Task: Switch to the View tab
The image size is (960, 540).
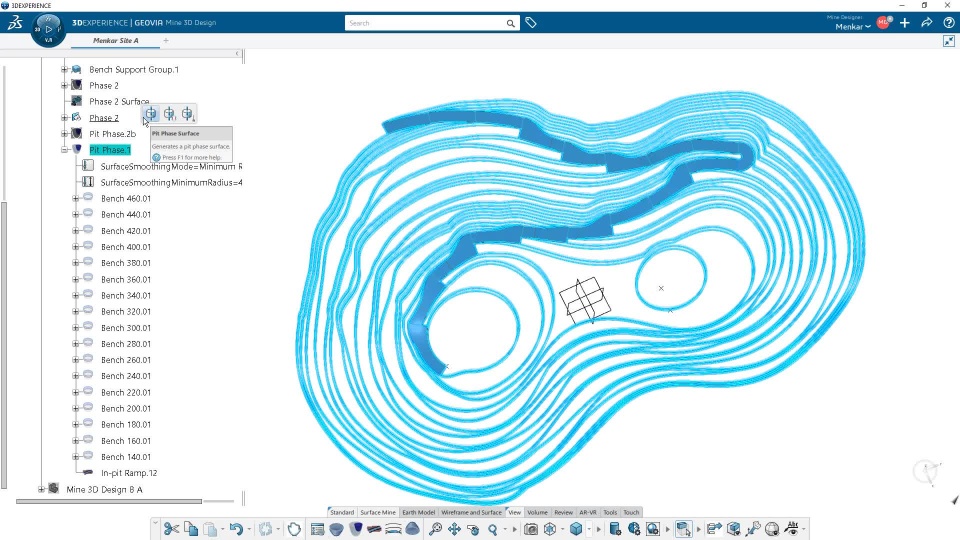Action: point(514,512)
